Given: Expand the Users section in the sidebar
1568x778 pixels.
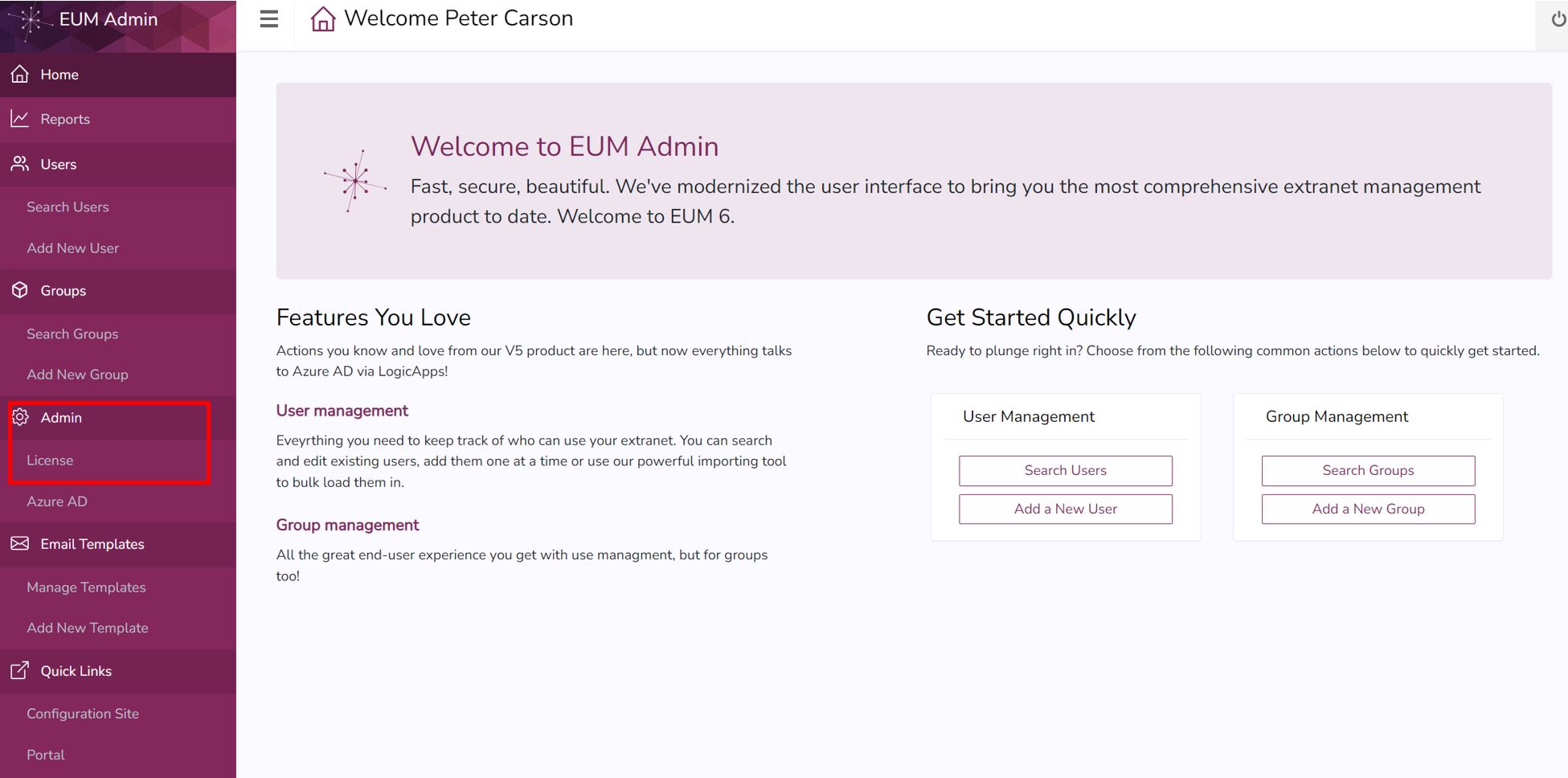Looking at the screenshot, I should click(58, 163).
